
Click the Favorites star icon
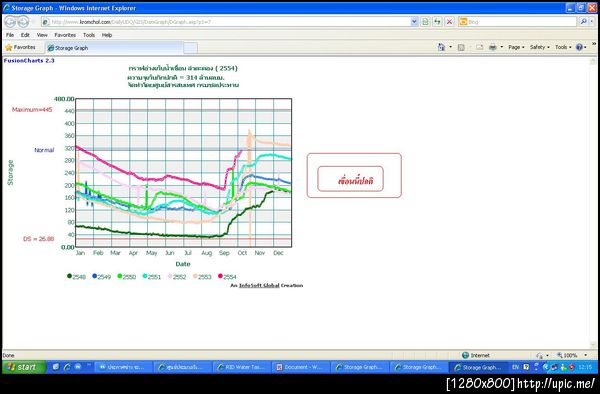point(8,47)
